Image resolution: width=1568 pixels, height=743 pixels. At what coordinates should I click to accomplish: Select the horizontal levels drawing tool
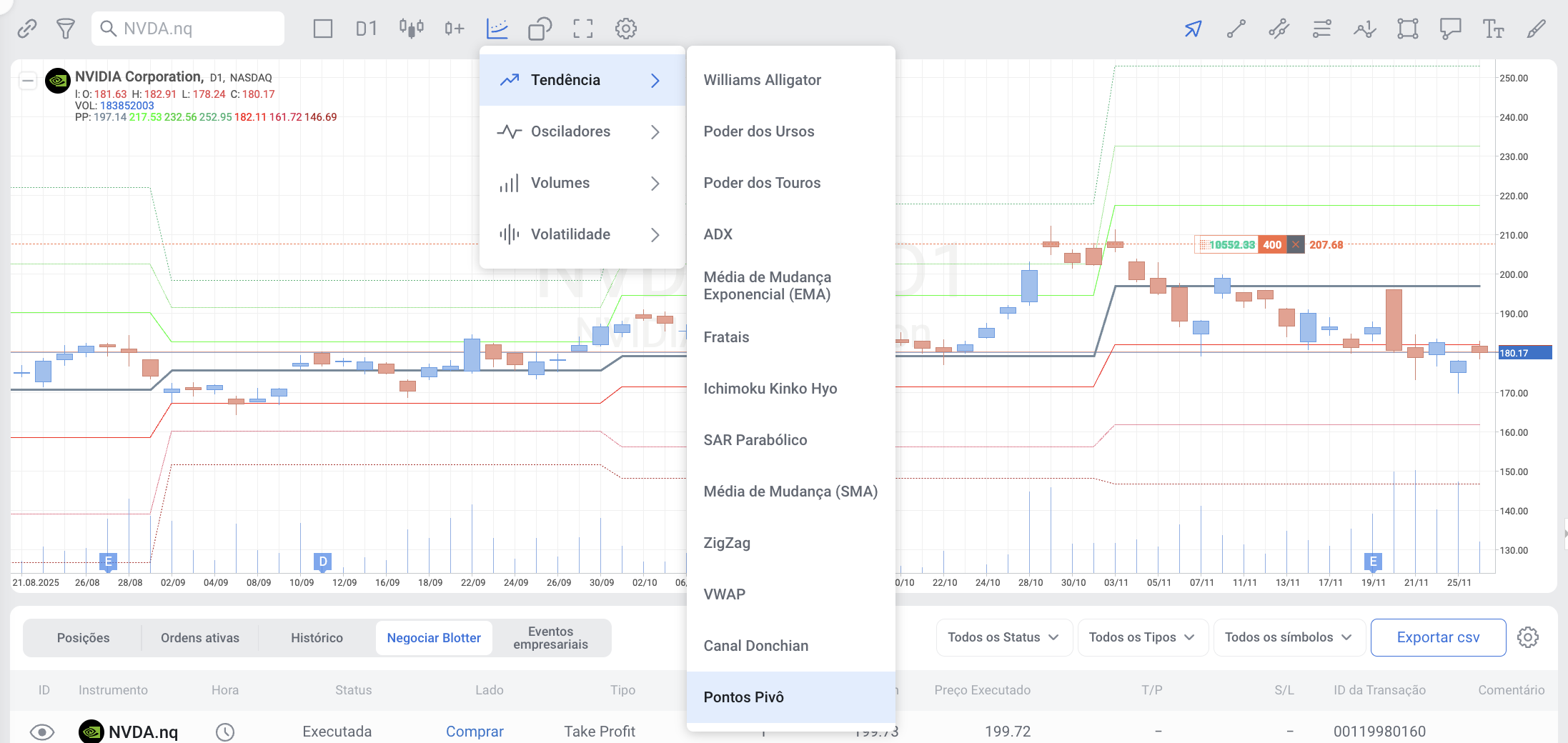pyautogui.click(x=1322, y=29)
